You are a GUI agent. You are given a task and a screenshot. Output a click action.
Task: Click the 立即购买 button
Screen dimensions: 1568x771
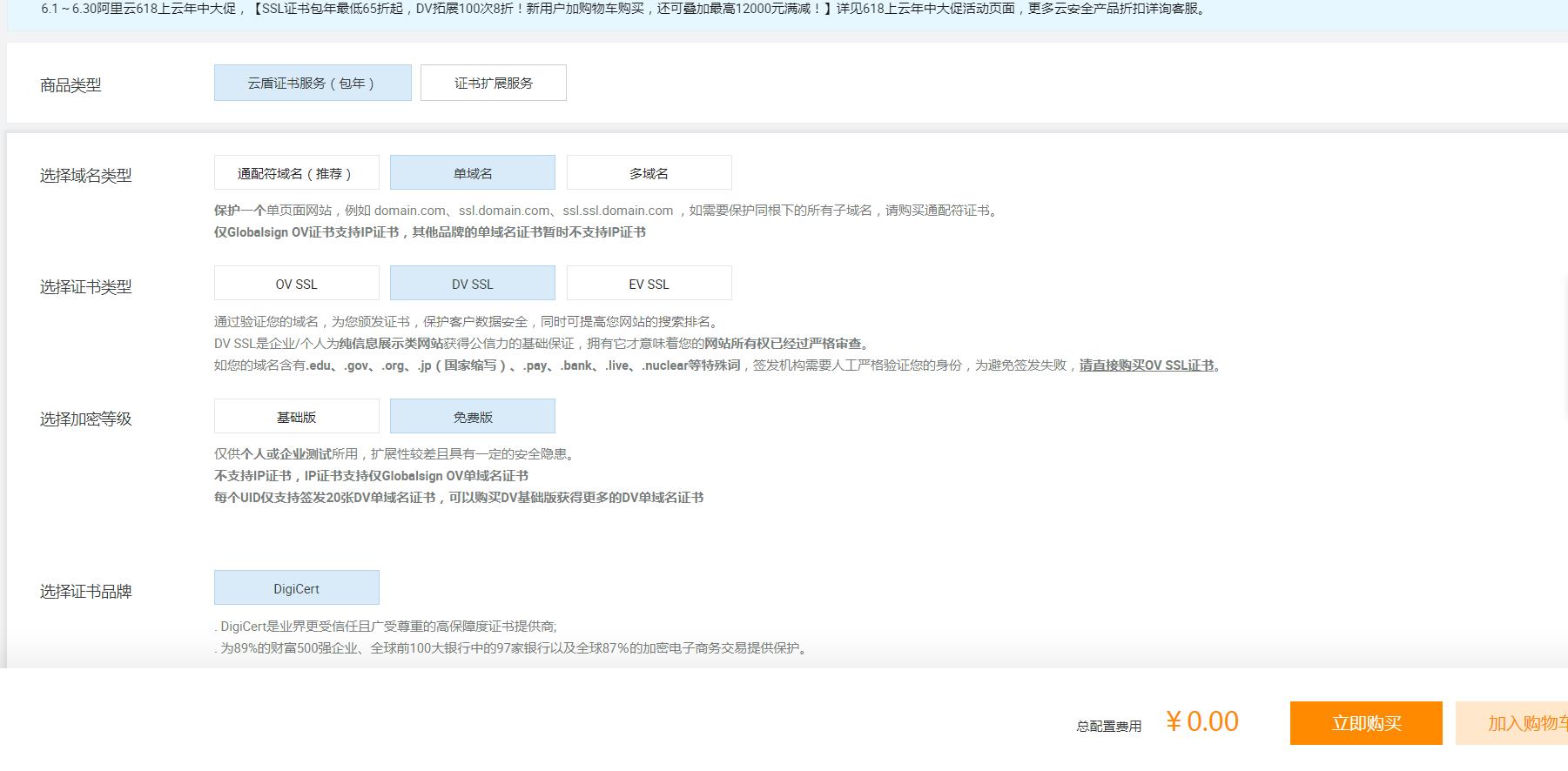point(1365,723)
